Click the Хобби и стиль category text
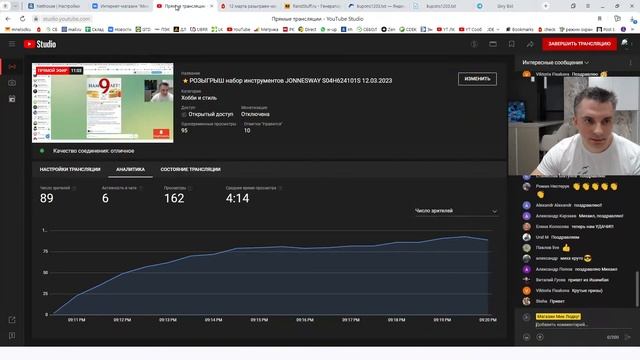640x360 pixels. pyautogui.click(x=199, y=98)
